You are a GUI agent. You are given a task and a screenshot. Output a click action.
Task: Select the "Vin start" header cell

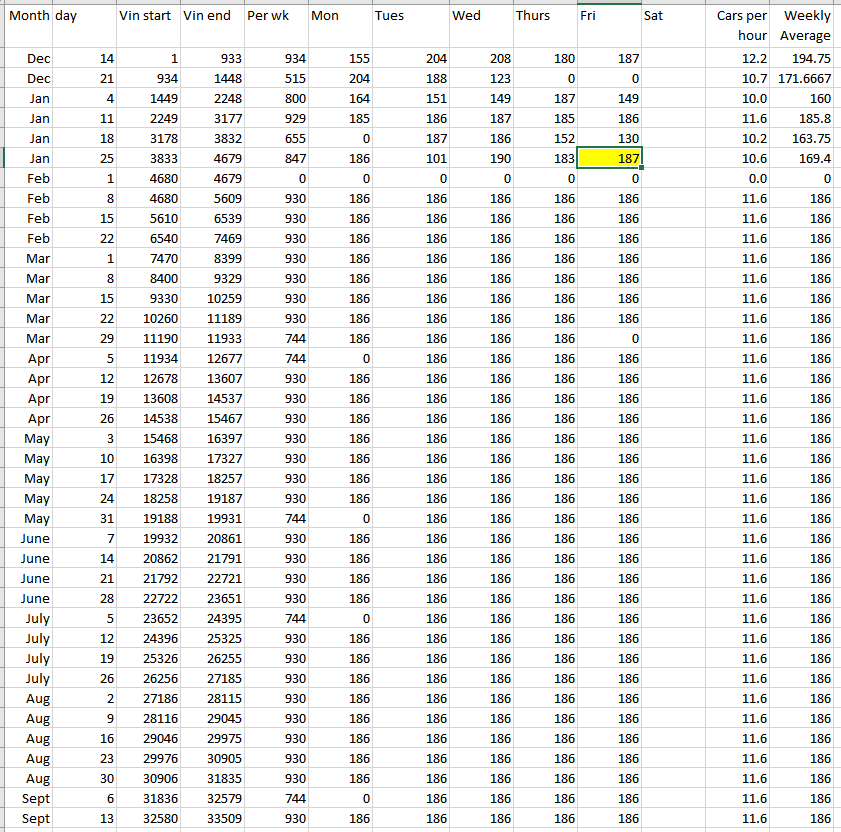tap(146, 16)
